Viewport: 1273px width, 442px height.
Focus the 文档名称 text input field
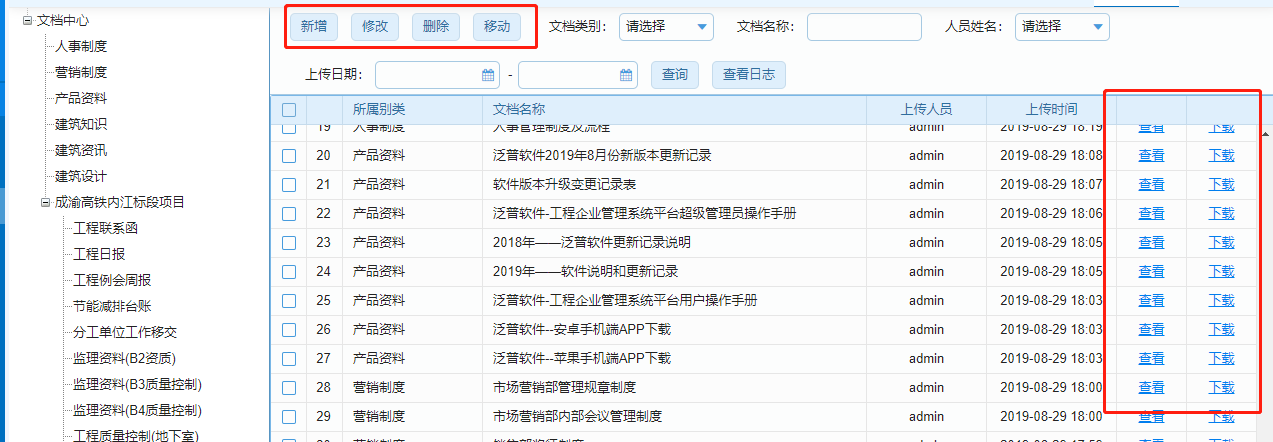(864, 27)
